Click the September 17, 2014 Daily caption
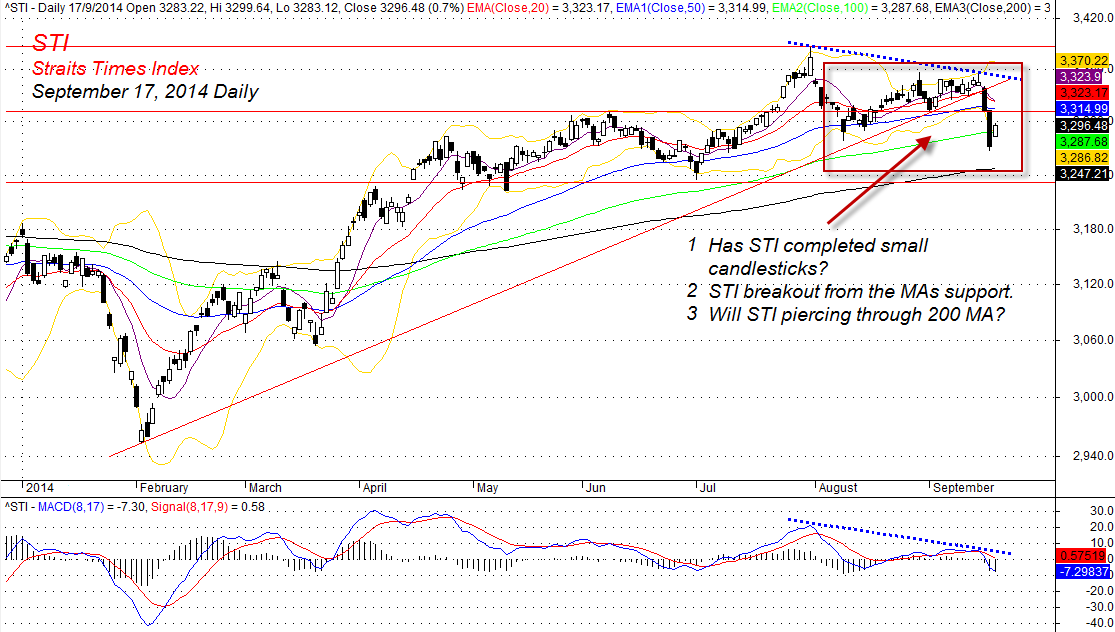The width and height of the screenshot is (1115, 632). (x=145, y=92)
